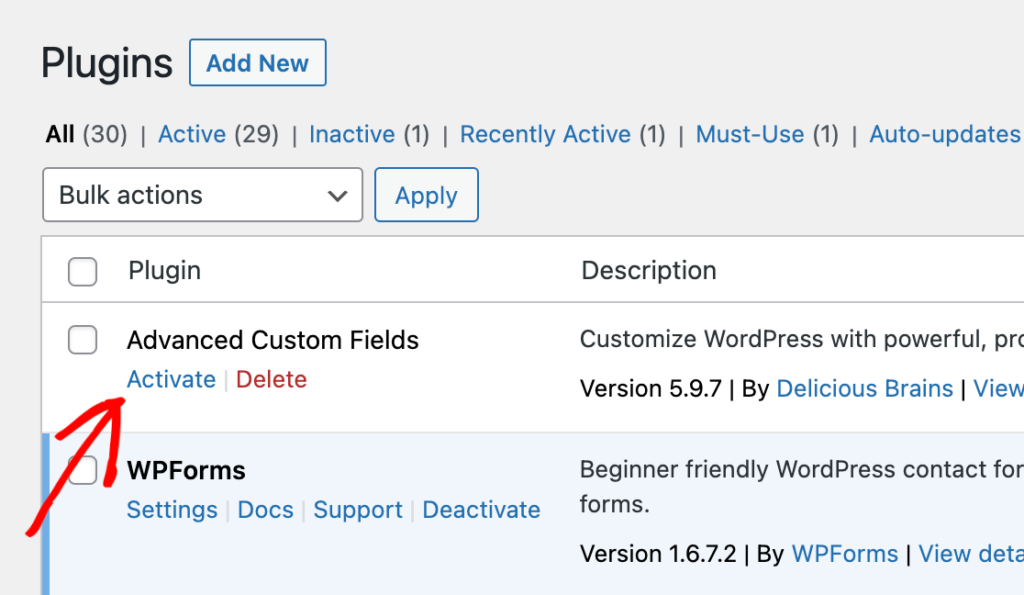Visit the Delicious Brains author link
Viewport: 1024px width, 595px height.
(864, 388)
